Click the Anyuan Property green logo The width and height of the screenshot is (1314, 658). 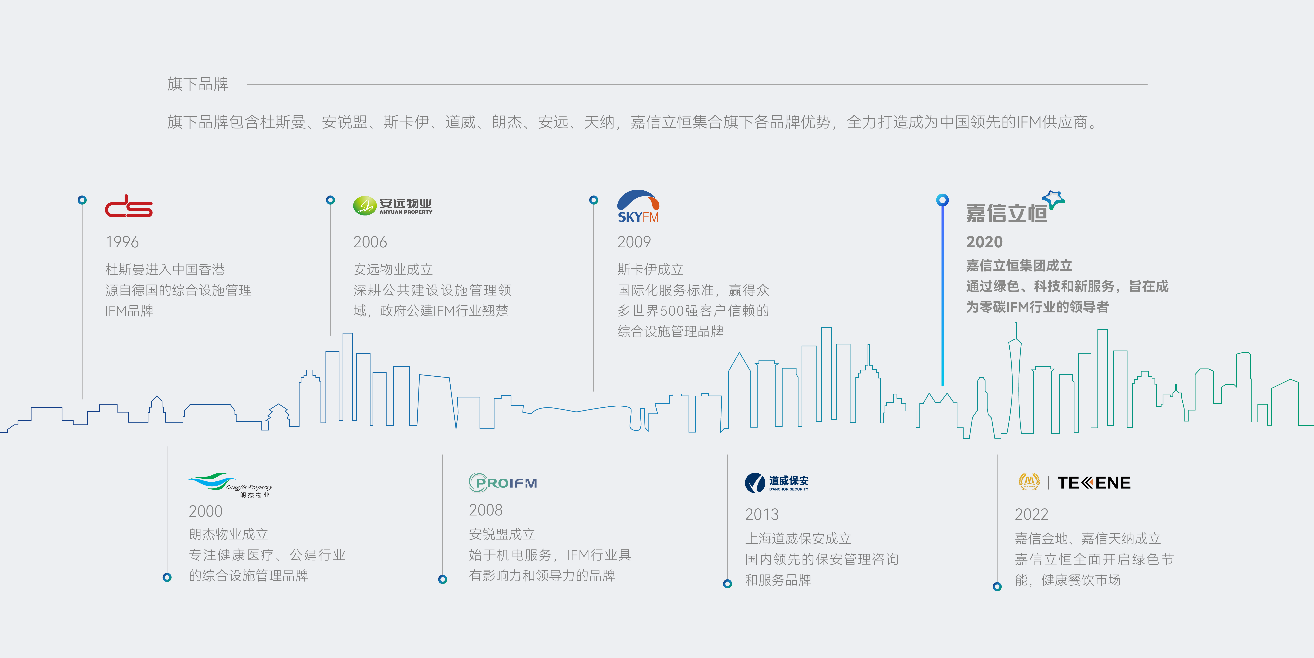(393, 206)
